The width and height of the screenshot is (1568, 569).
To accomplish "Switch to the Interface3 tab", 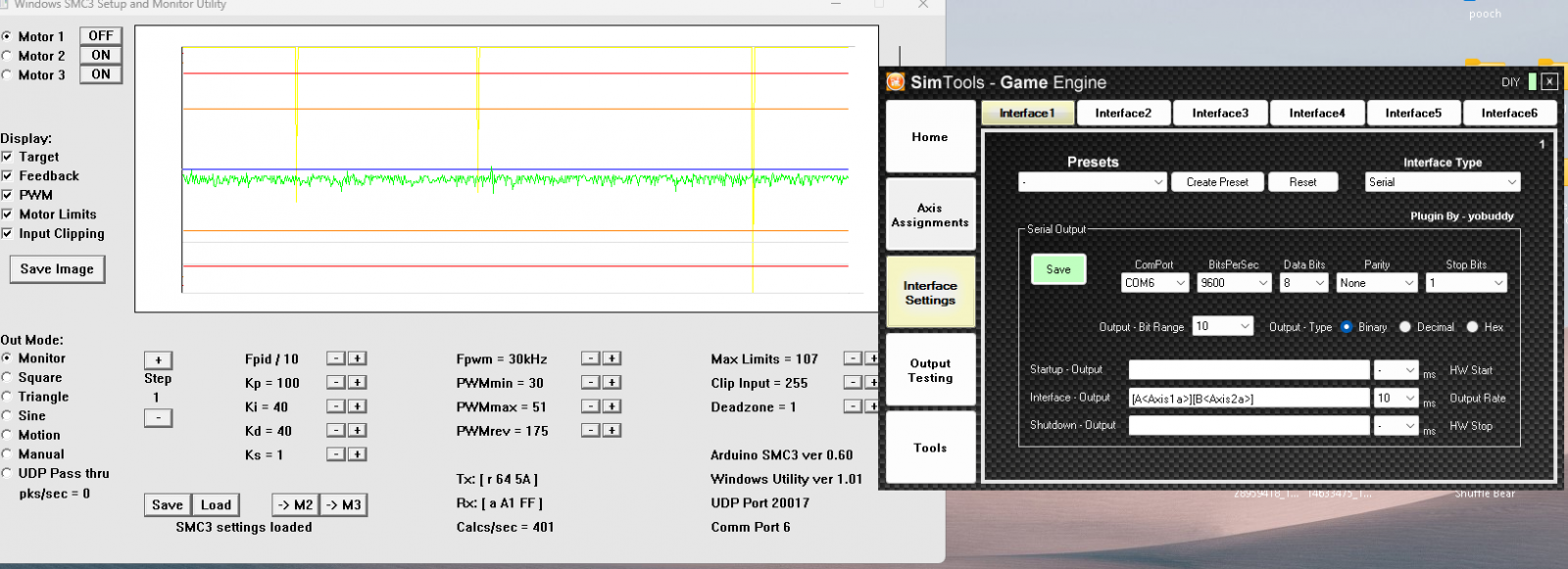I will click(x=1220, y=114).
